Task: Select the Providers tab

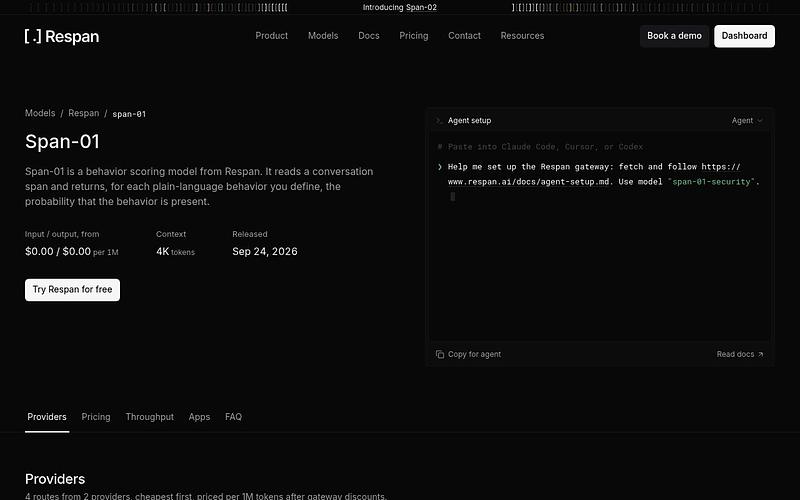Action: [47, 417]
